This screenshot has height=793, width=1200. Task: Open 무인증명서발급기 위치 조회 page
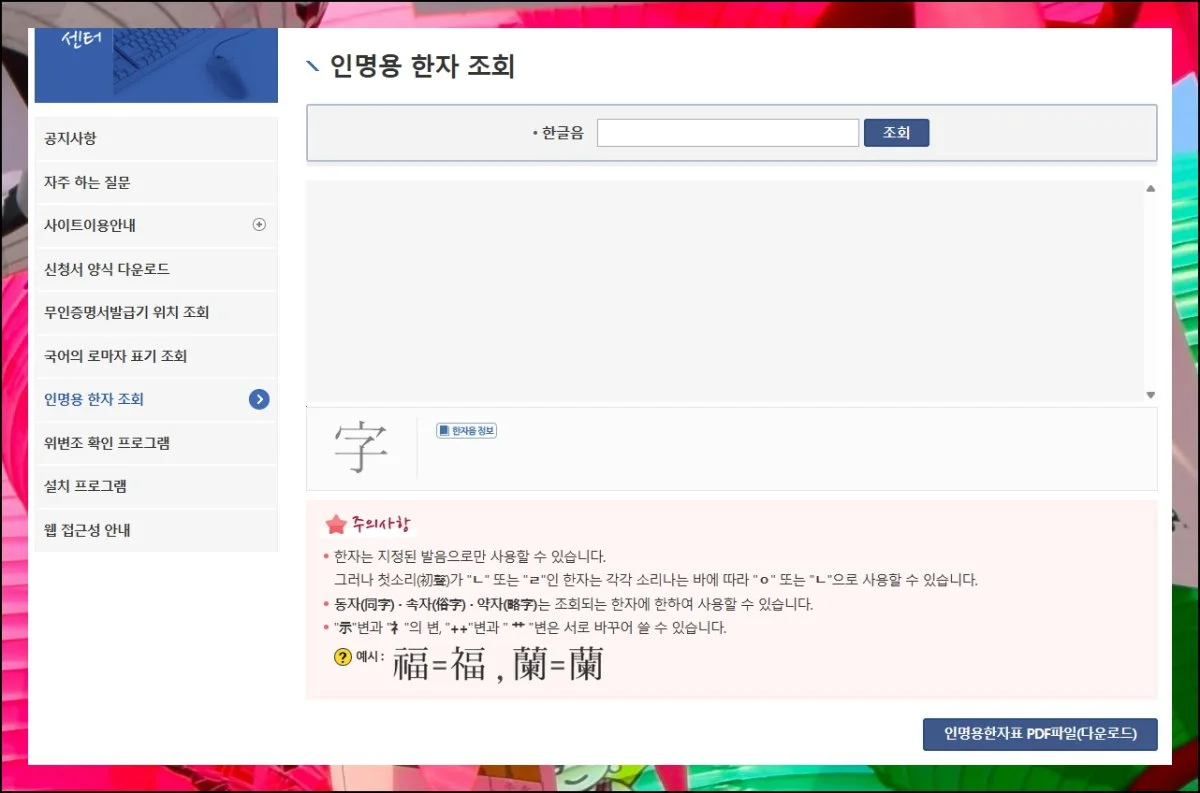click(x=126, y=312)
